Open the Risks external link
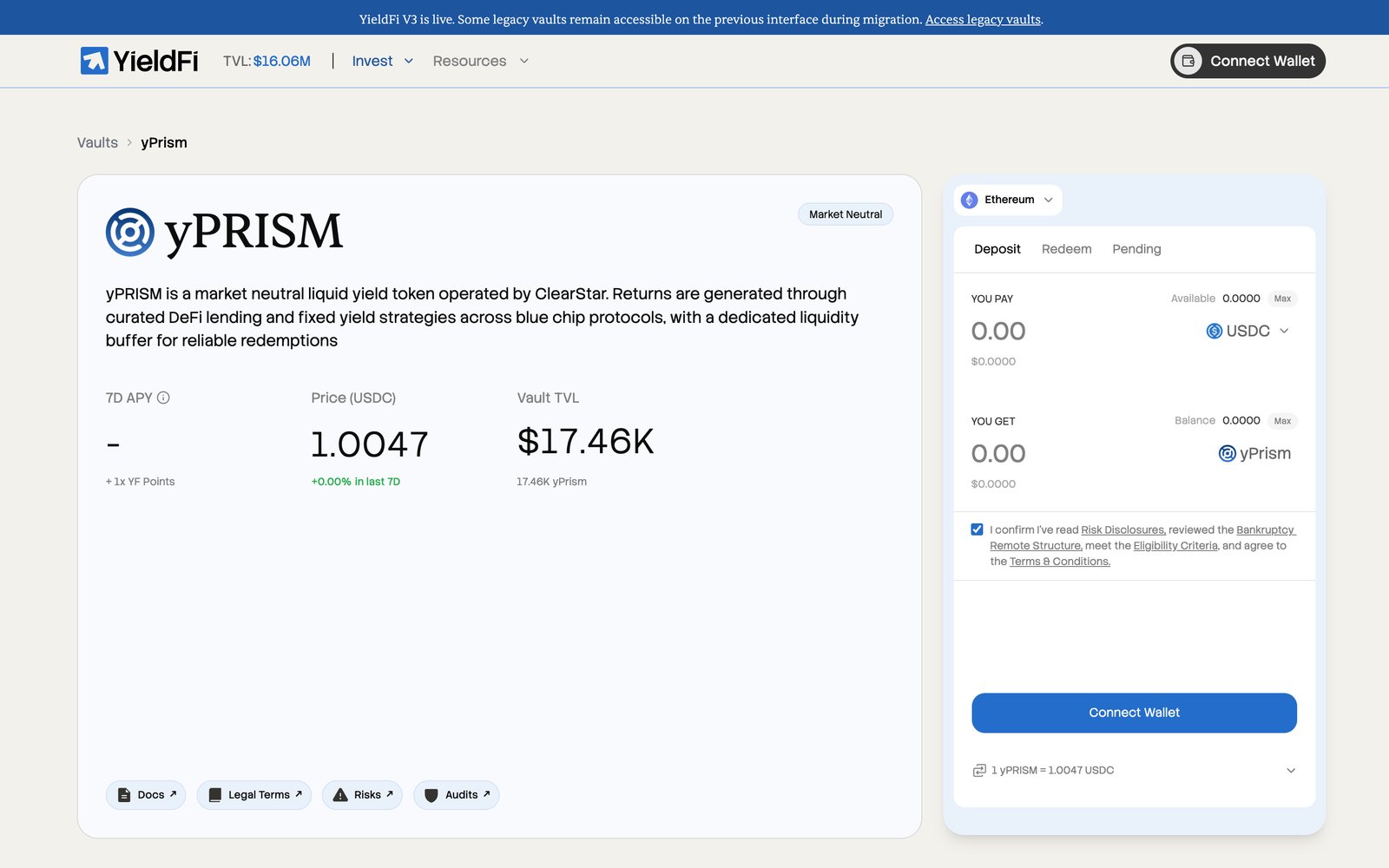The width and height of the screenshot is (1389, 868). click(x=362, y=795)
